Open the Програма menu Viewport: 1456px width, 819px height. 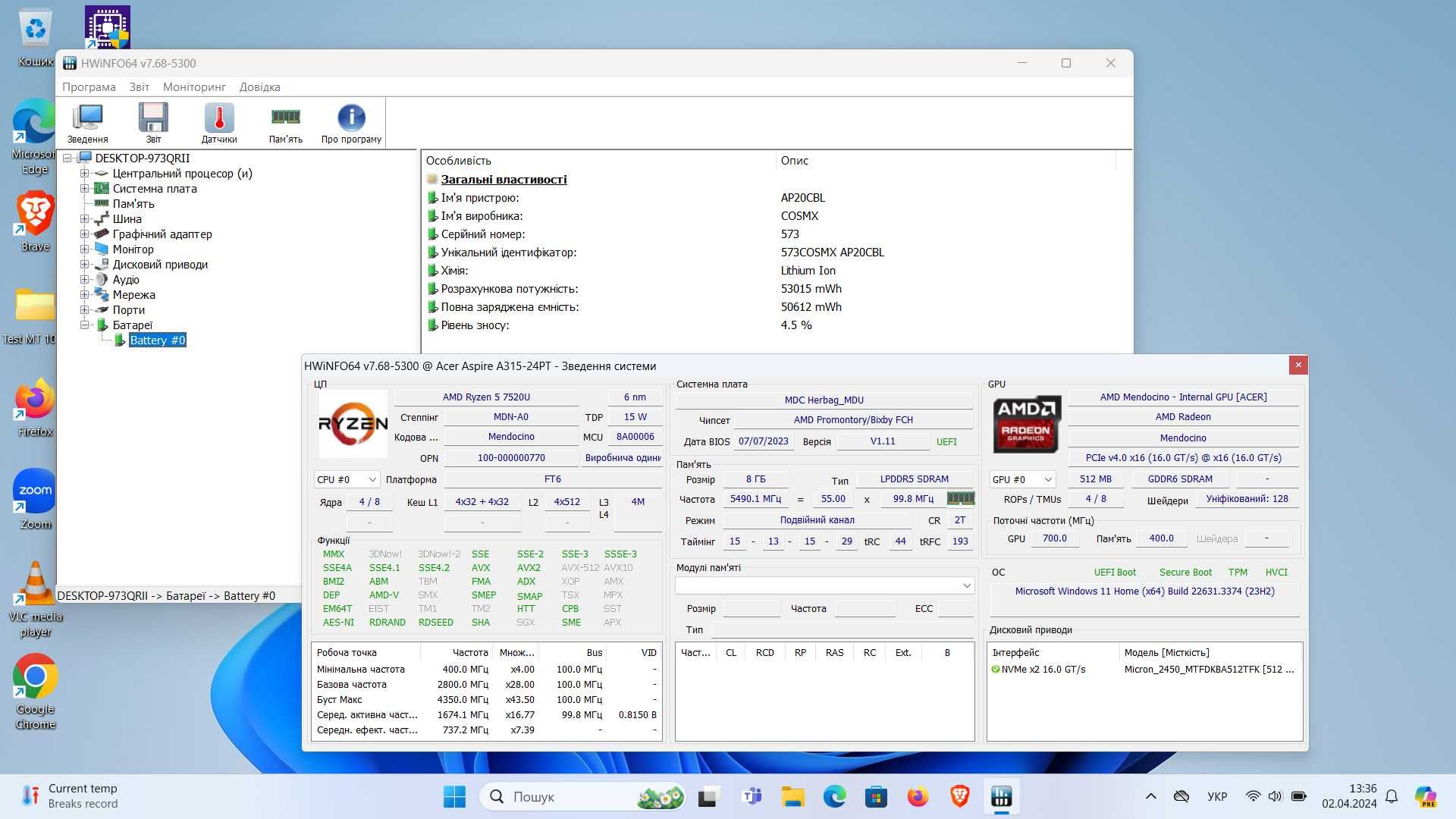(89, 86)
